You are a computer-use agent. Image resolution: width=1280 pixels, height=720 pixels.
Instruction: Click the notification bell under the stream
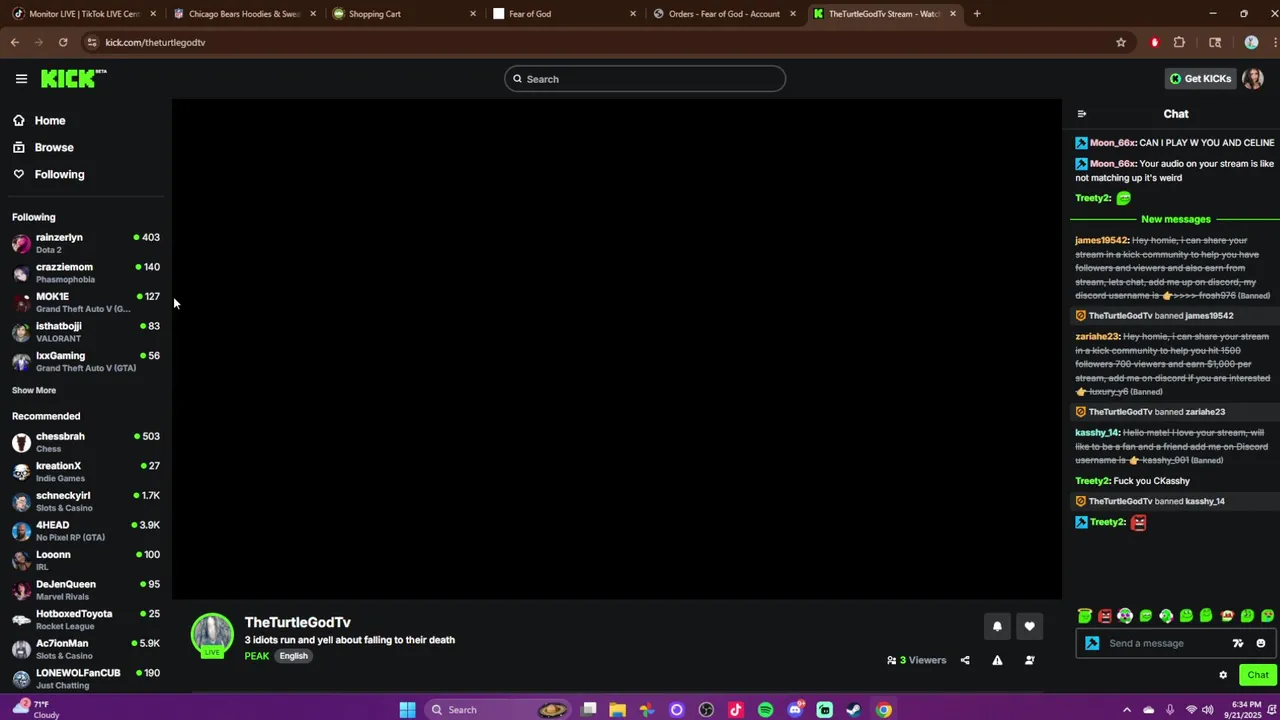[997, 626]
